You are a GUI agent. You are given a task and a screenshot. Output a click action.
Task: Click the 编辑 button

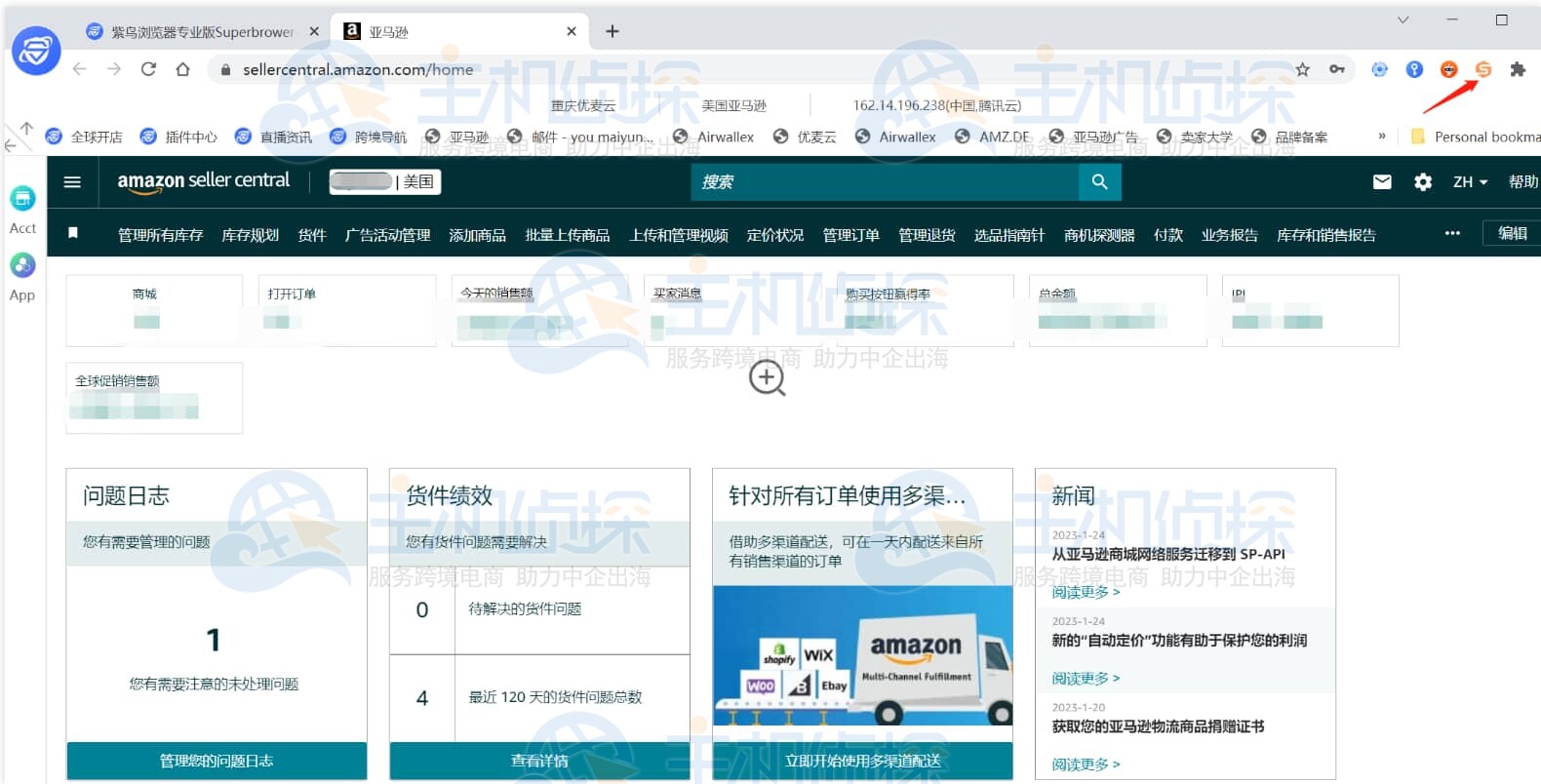click(1512, 233)
